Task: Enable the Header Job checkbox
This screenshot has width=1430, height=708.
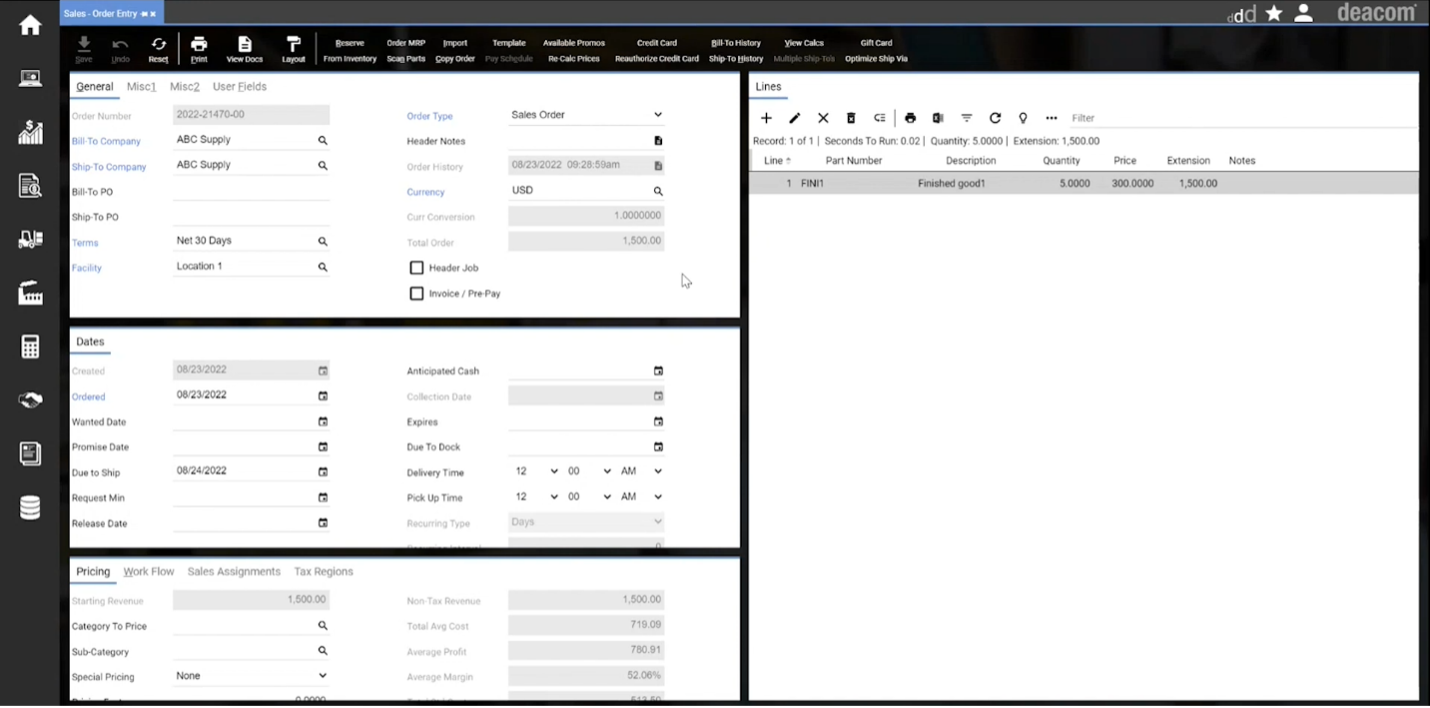Action: pos(416,268)
